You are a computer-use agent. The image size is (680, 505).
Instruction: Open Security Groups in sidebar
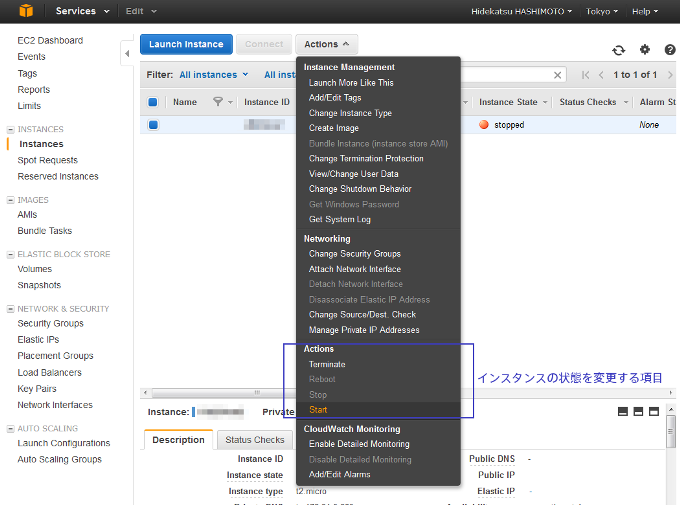click(50, 323)
